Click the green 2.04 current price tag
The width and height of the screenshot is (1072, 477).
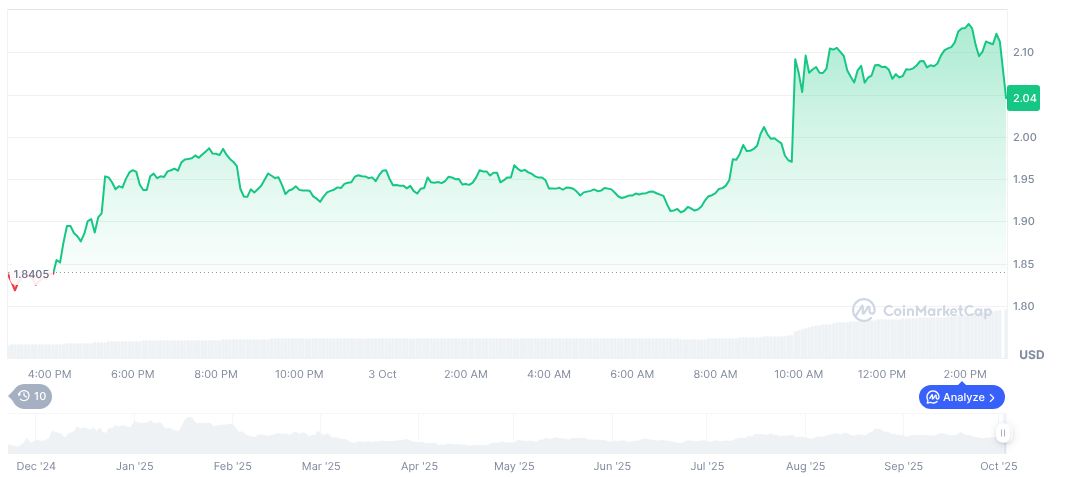[x=1025, y=97]
